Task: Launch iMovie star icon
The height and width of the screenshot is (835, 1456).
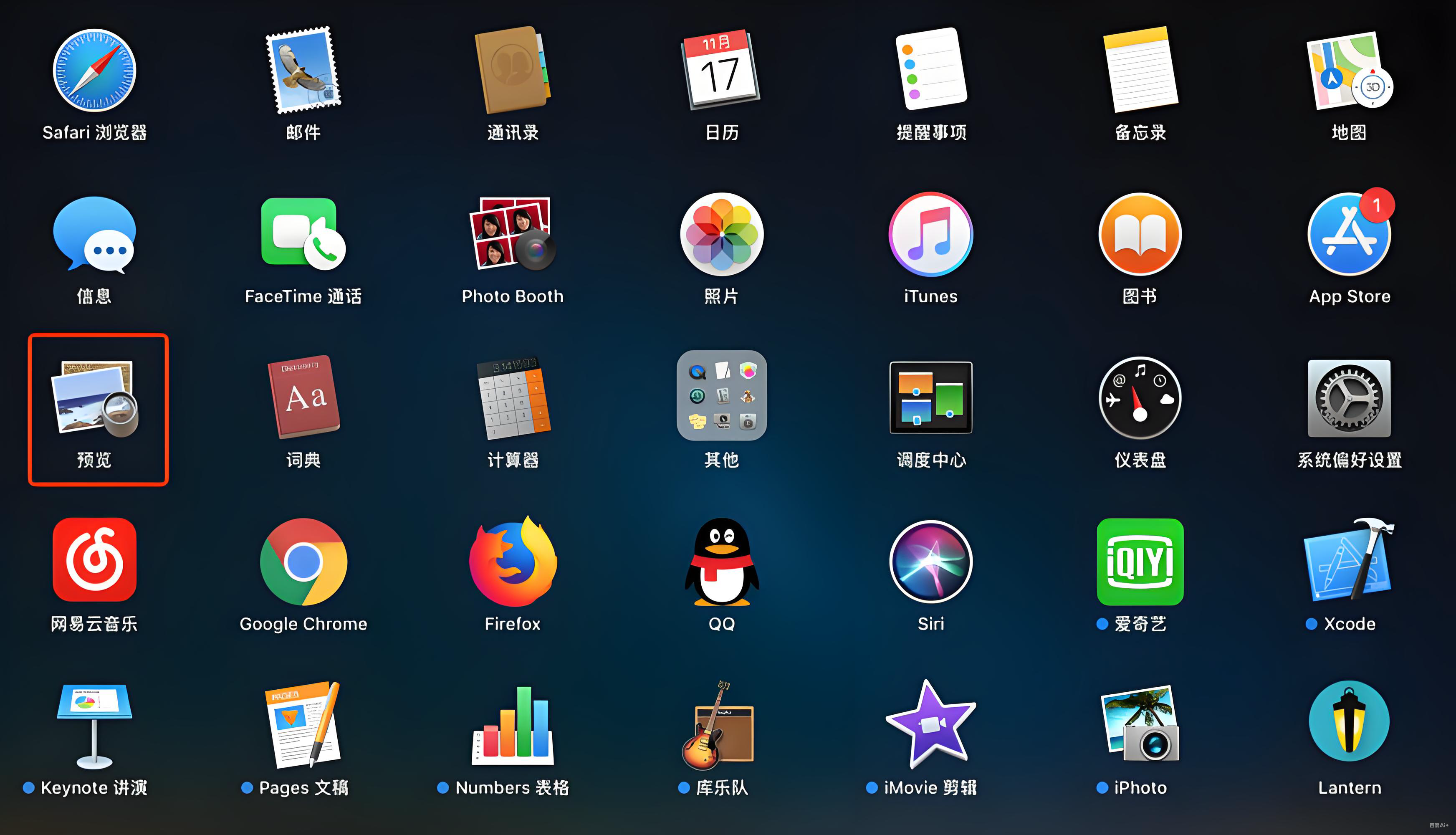Action: 930,725
